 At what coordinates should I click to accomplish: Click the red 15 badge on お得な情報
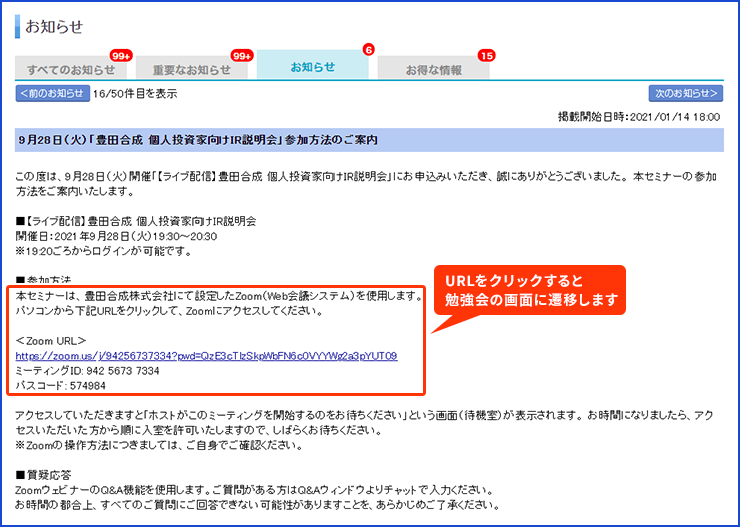coord(486,56)
